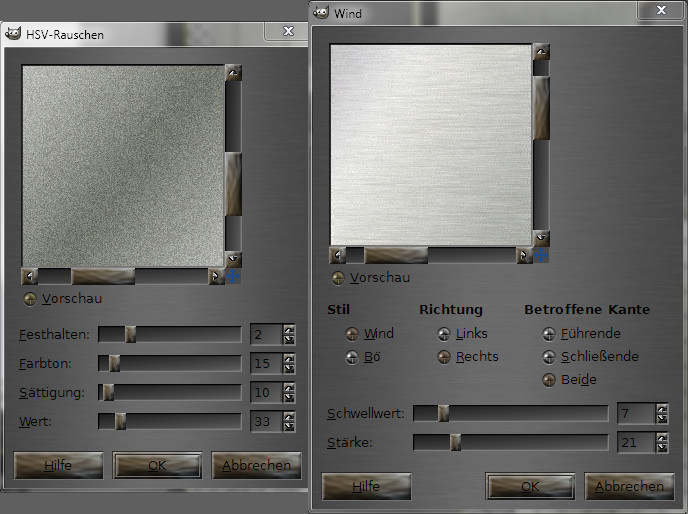Click GIMP icon in HSV-Rauschen title bar
688x514 pixels.
13,33
